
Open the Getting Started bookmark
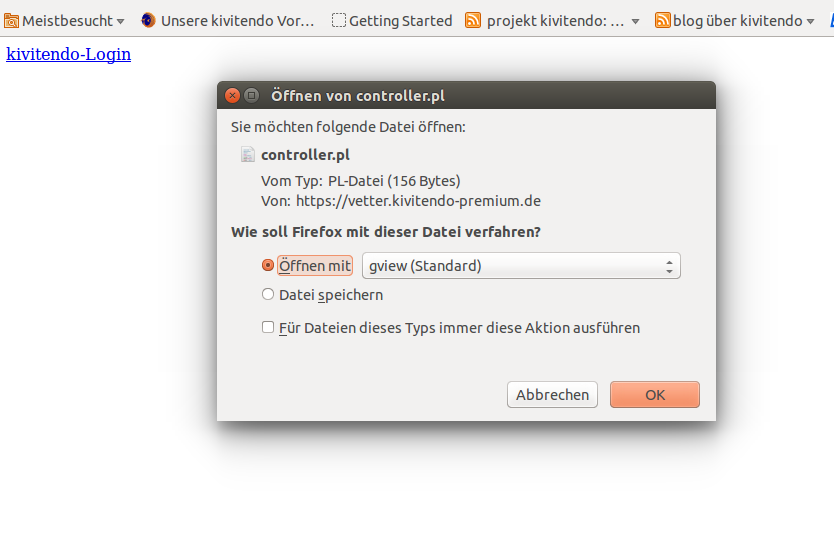point(401,21)
